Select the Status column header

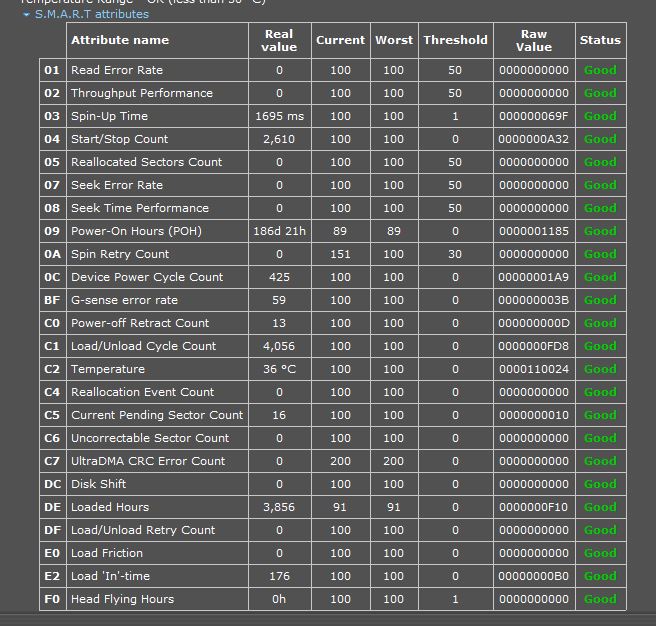tap(600, 40)
